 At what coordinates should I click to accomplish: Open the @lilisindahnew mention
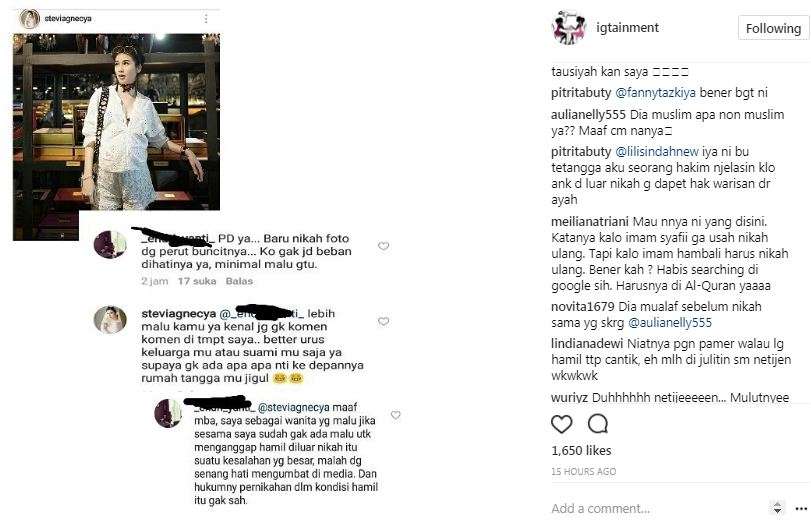pos(657,152)
